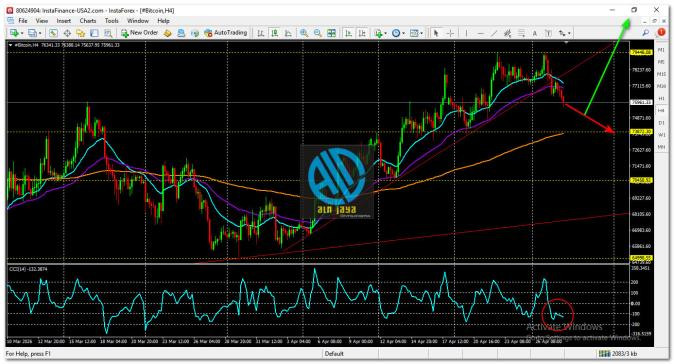Open the File menu
674x364 pixels.
point(22,21)
